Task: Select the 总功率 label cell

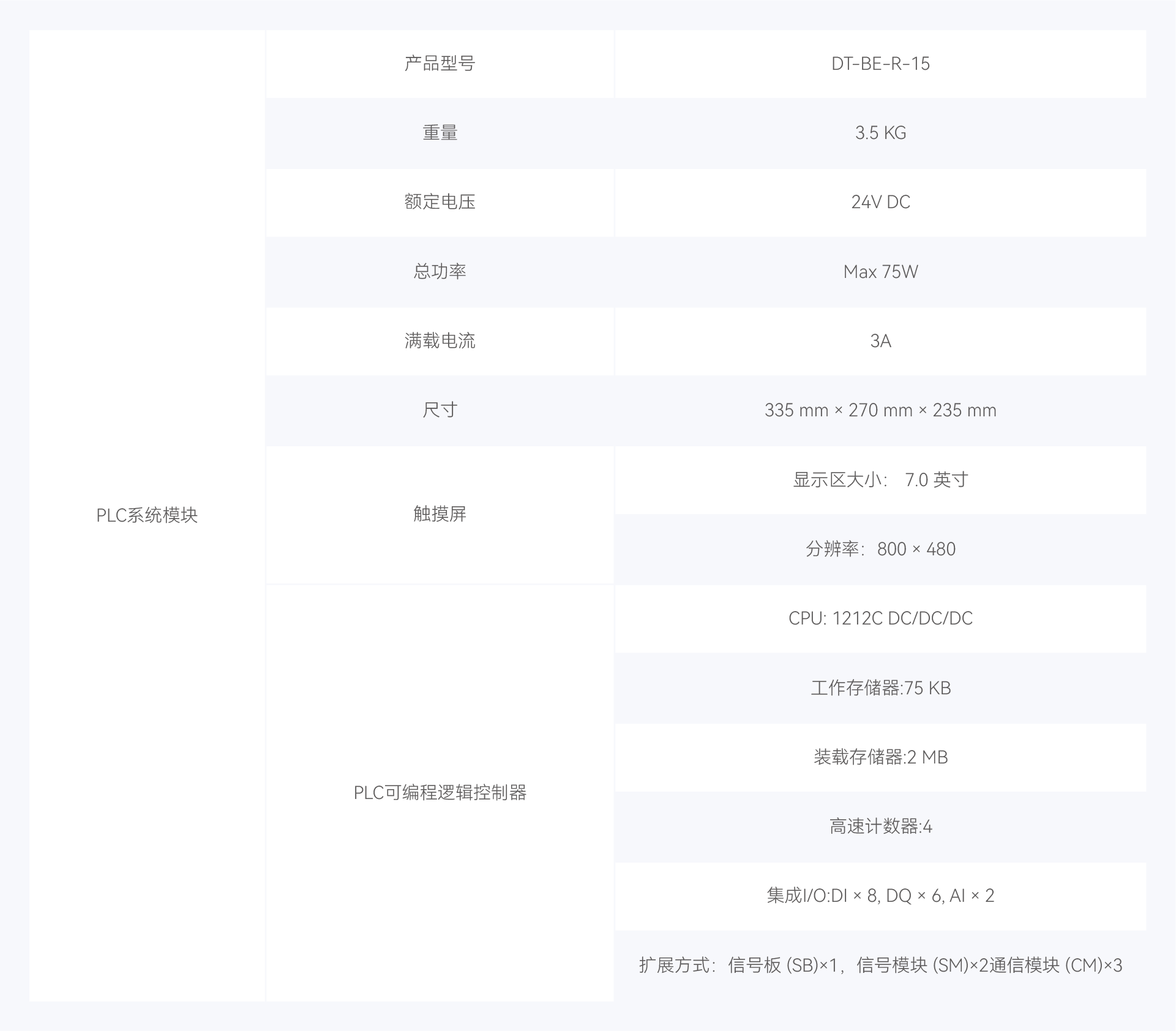Action: coord(440,271)
